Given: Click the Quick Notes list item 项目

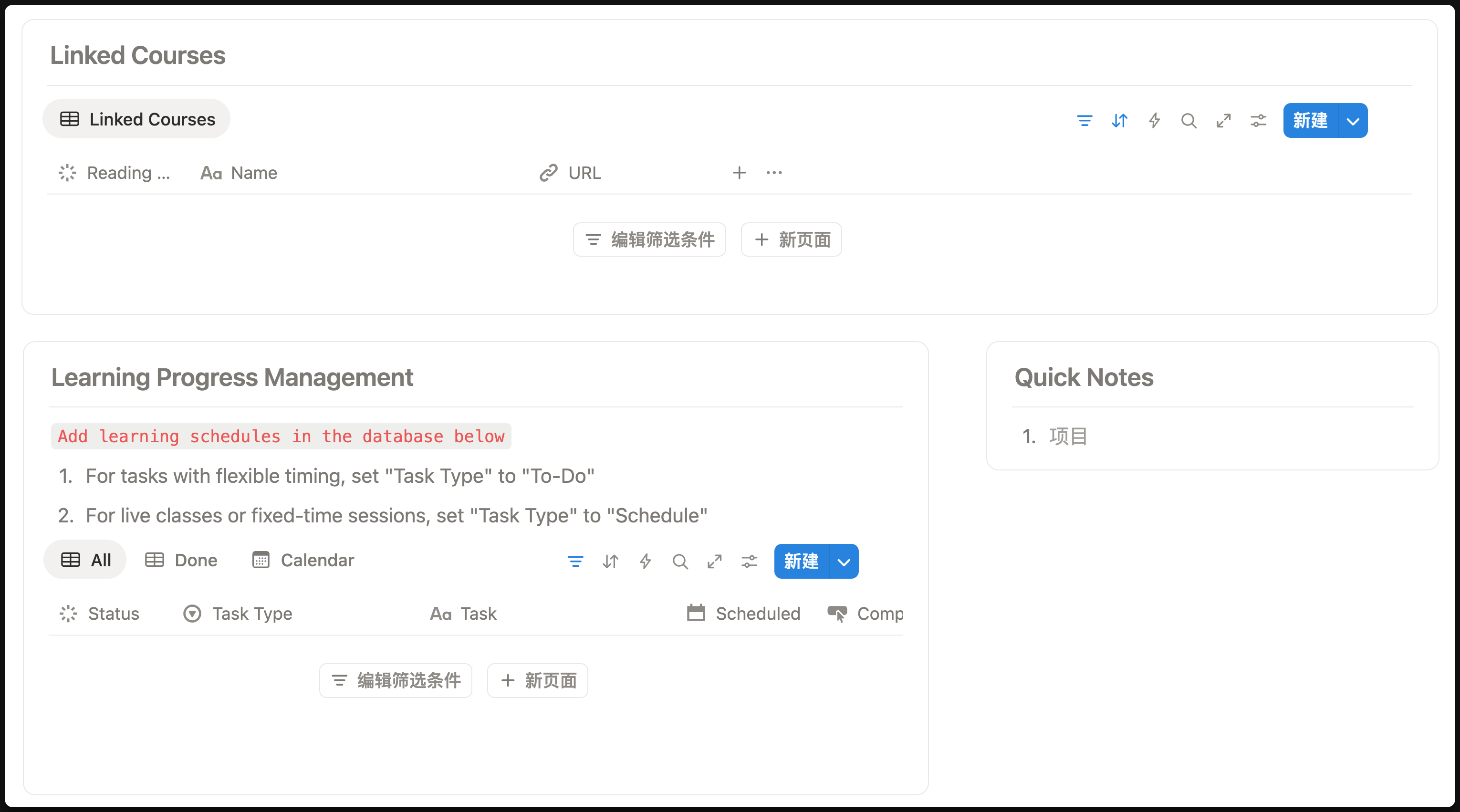Looking at the screenshot, I should click(1068, 437).
